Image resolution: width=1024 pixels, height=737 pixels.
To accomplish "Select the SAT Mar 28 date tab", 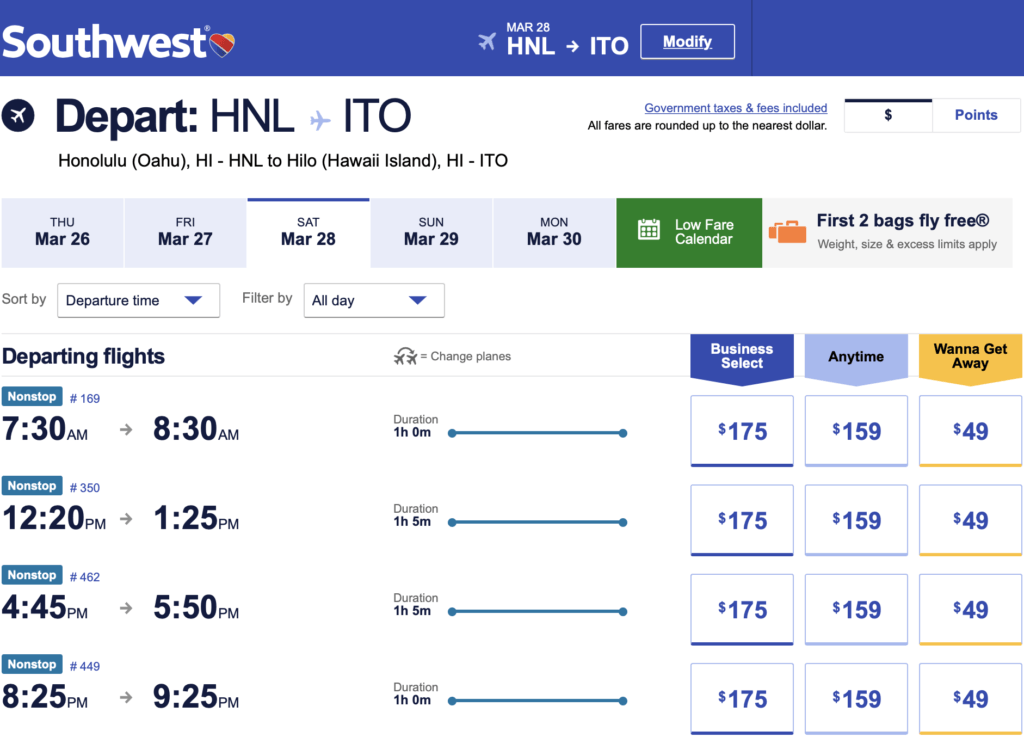I will click(308, 232).
